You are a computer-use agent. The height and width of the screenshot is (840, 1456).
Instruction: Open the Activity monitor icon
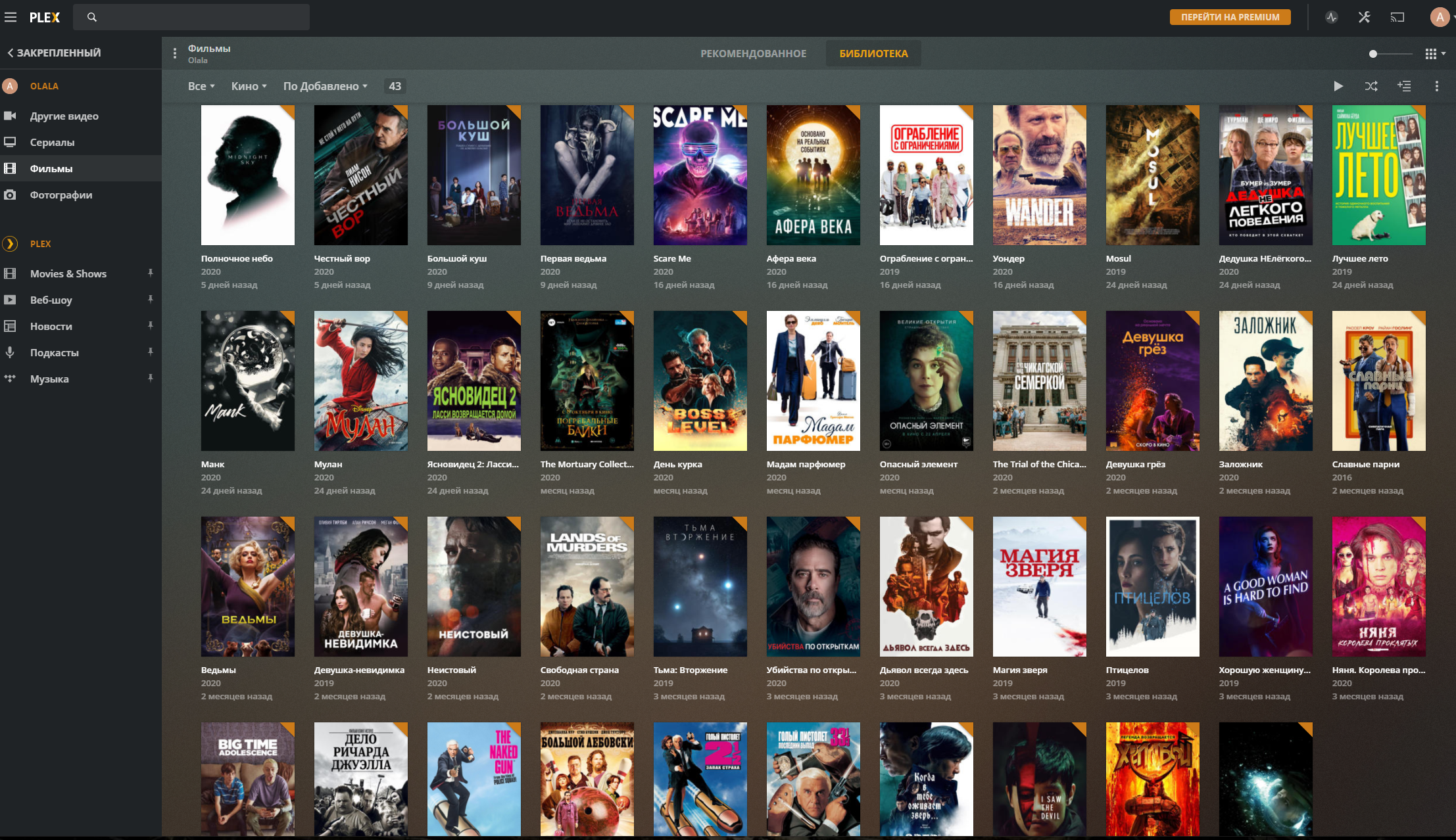[1332, 18]
